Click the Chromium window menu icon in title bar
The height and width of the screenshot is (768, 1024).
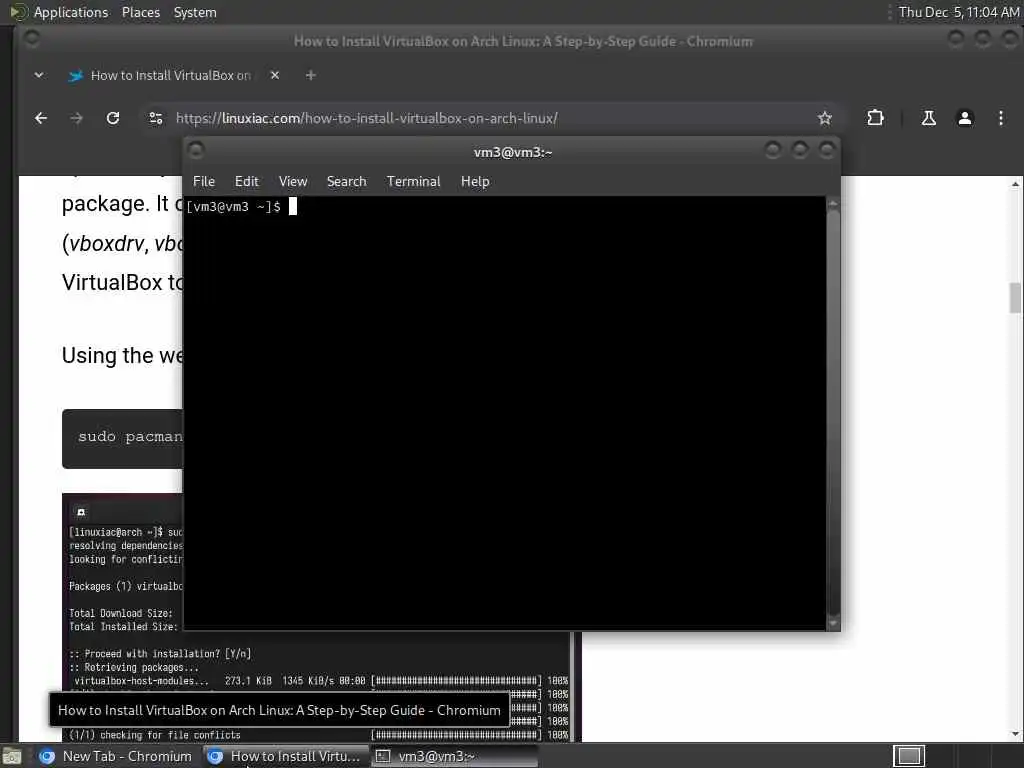[x=31, y=39]
